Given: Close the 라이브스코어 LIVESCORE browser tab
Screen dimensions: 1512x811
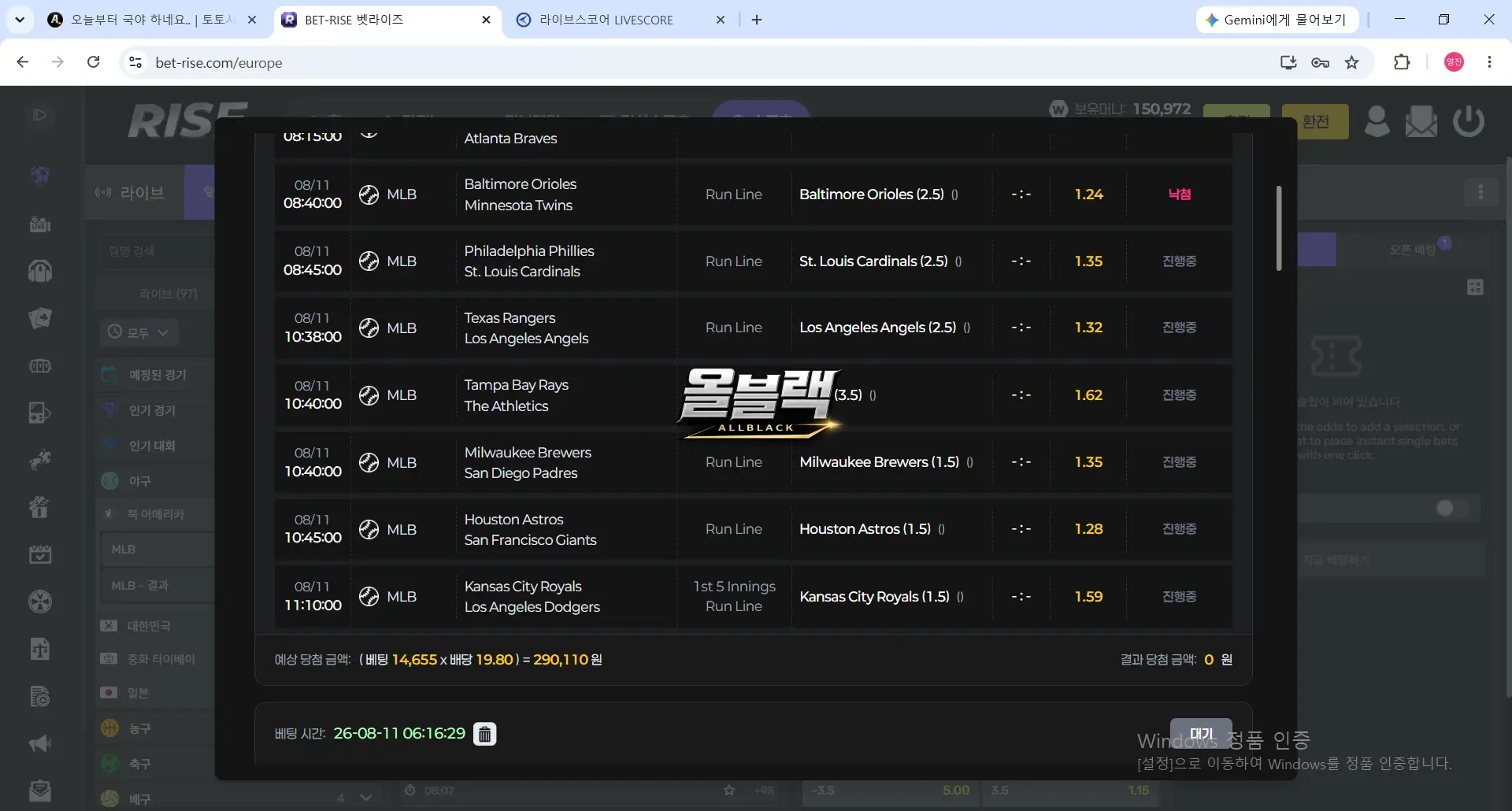Looking at the screenshot, I should 721,20.
